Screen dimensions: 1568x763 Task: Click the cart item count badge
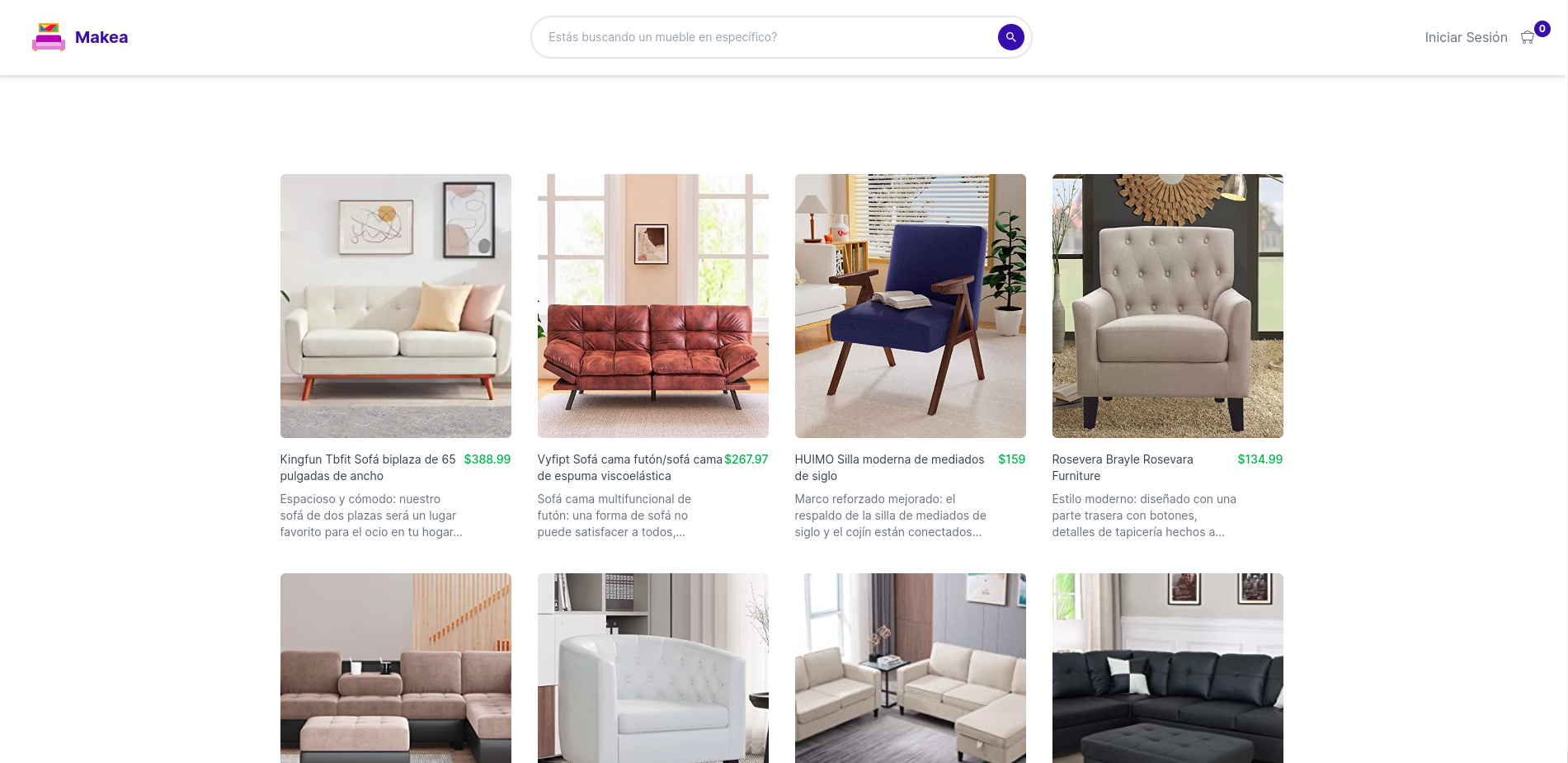click(1542, 29)
